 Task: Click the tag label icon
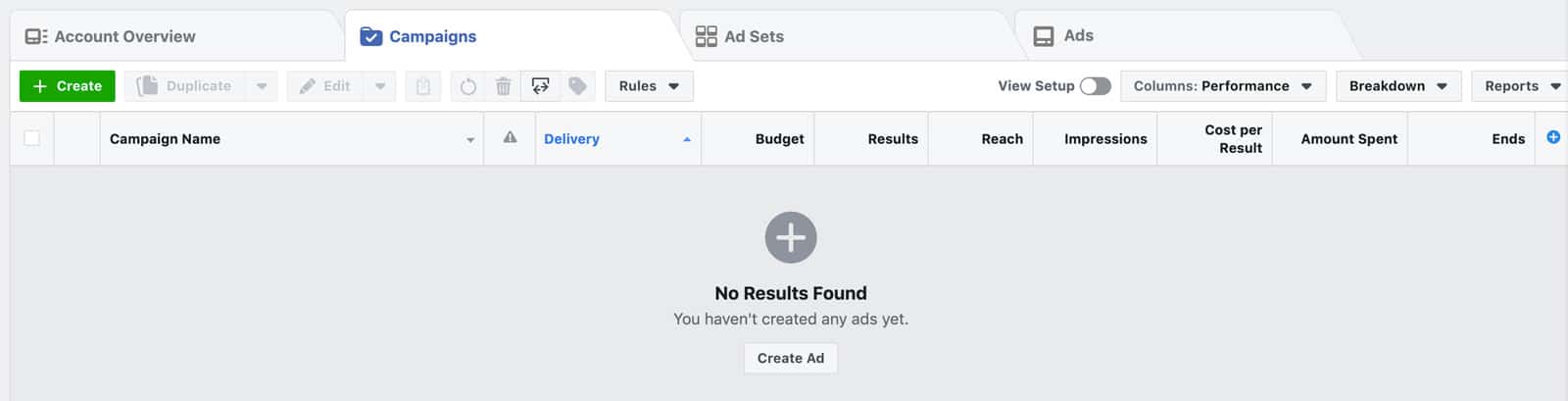[x=577, y=86]
